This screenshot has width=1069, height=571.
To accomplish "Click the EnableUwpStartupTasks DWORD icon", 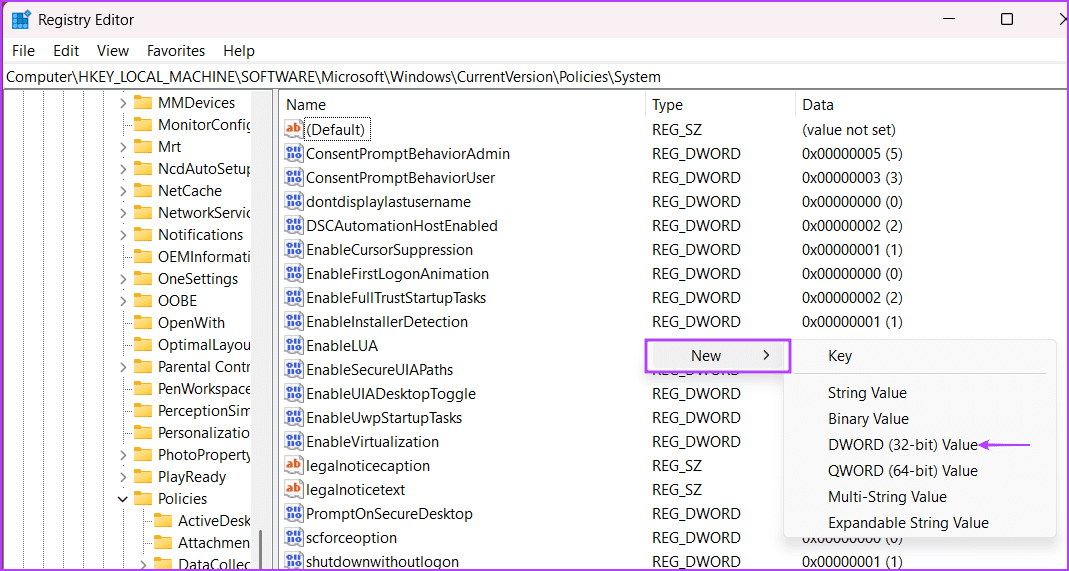I will 293,418.
